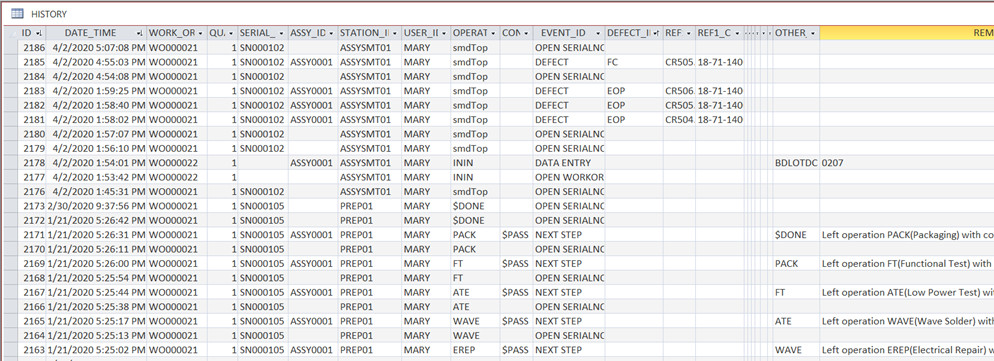Click the table icon beside HISTORY

tap(17, 13)
